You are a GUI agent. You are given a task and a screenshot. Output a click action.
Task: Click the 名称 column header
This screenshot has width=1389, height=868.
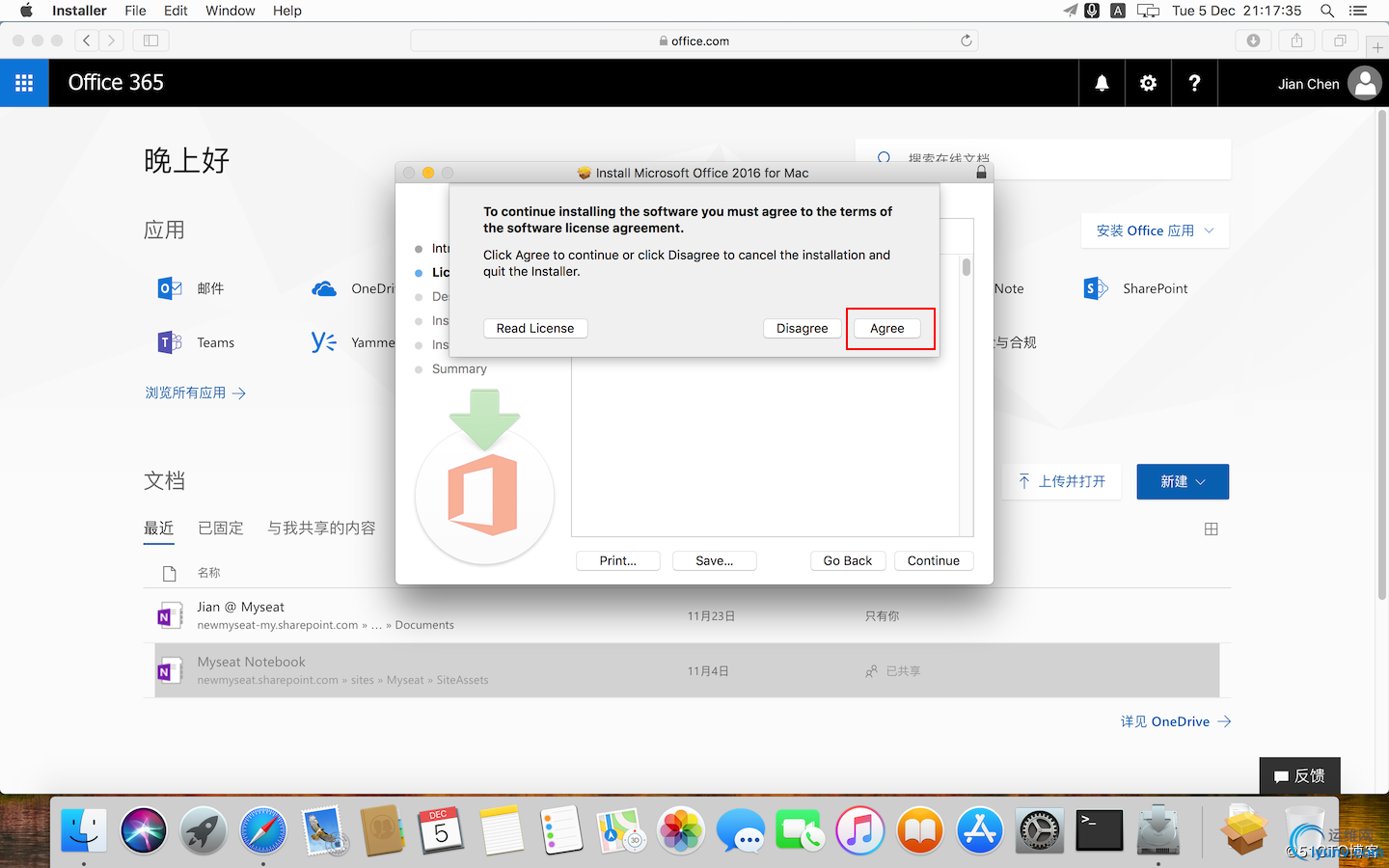(208, 573)
